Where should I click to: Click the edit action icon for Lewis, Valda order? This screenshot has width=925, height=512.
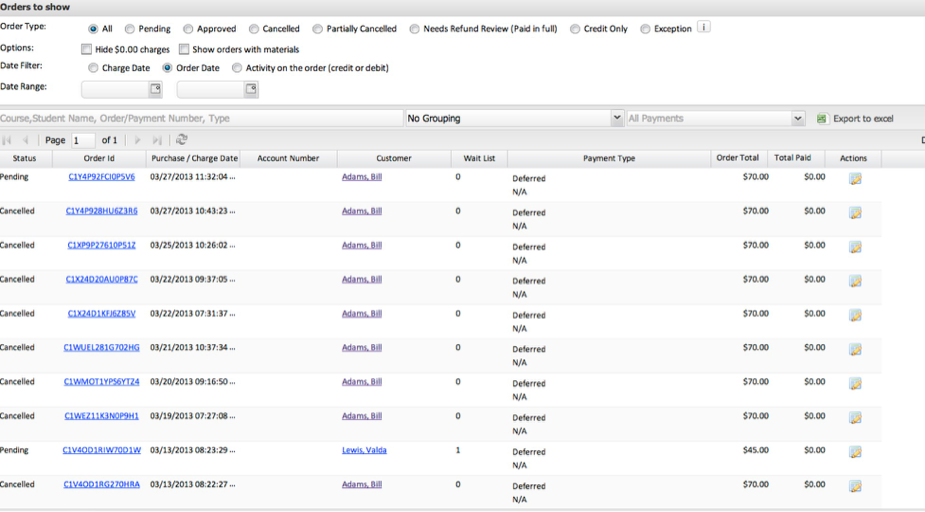[854, 452]
